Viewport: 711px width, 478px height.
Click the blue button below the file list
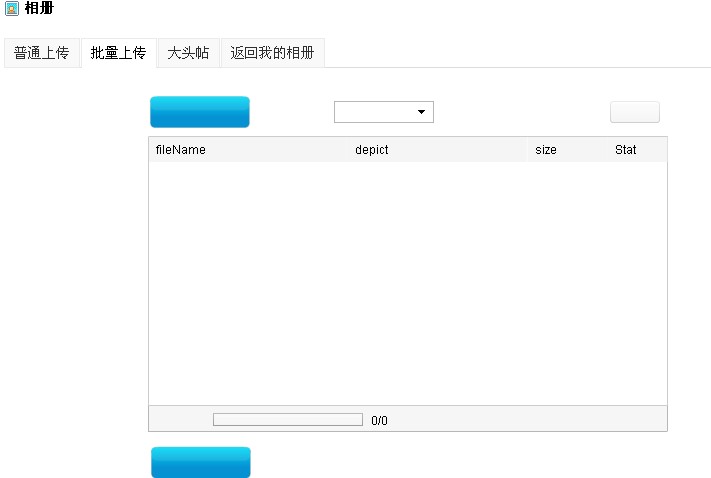click(x=201, y=462)
